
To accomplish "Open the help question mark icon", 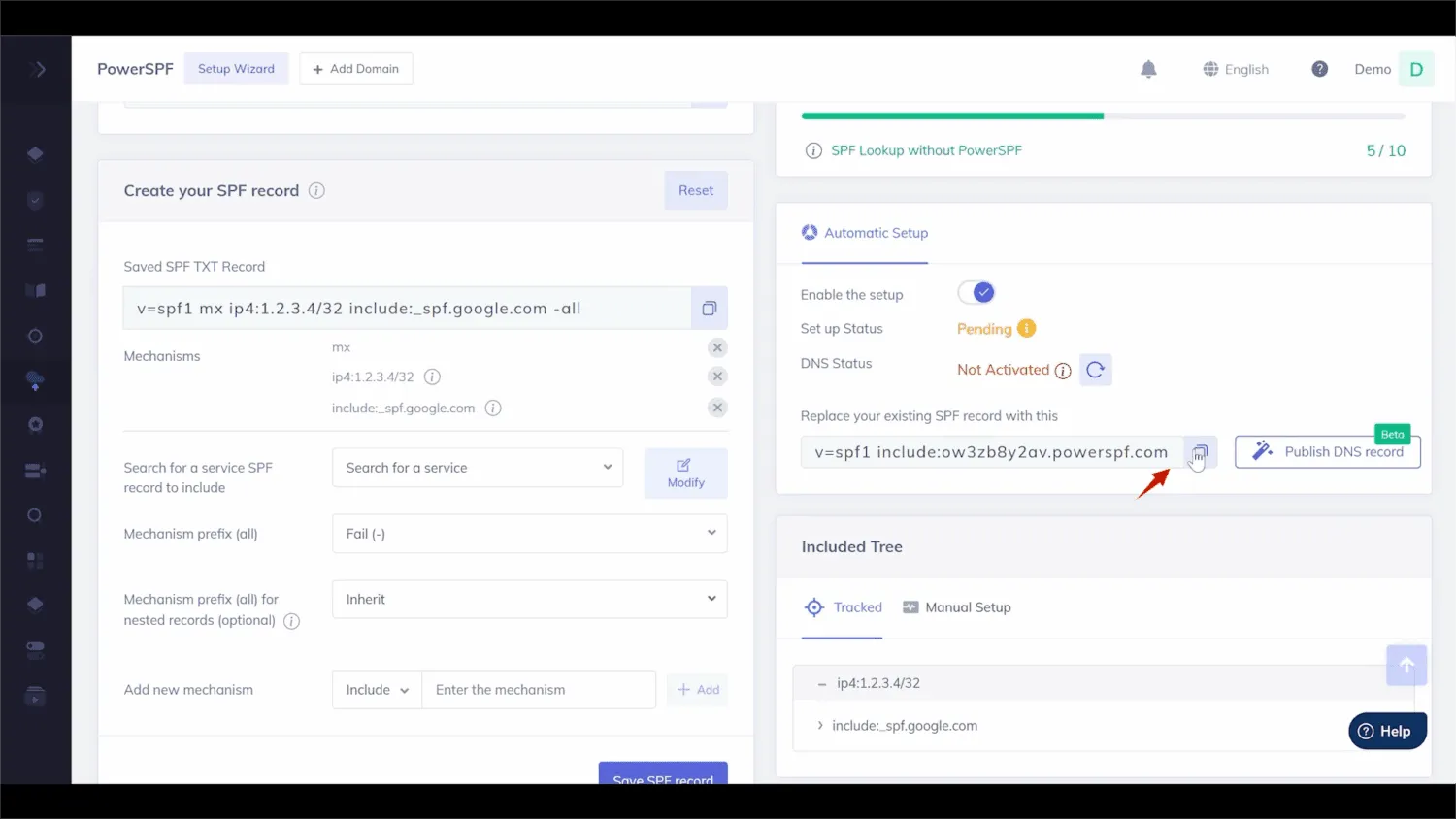I will 1319,69.
